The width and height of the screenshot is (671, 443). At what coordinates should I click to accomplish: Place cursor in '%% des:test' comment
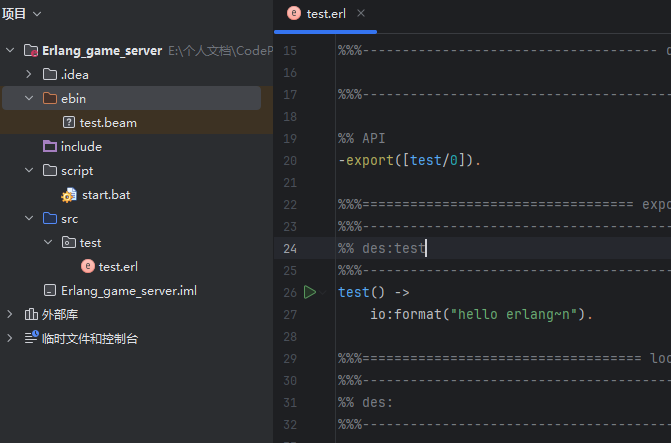tap(382, 248)
